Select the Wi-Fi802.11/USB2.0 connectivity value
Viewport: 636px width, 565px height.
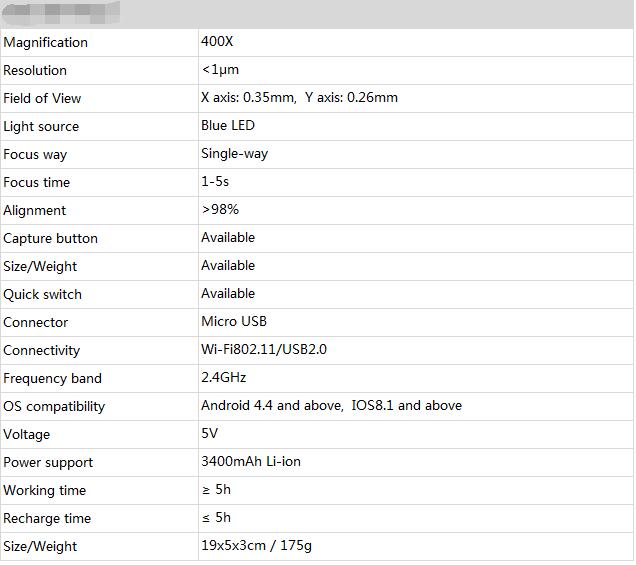[264, 350]
